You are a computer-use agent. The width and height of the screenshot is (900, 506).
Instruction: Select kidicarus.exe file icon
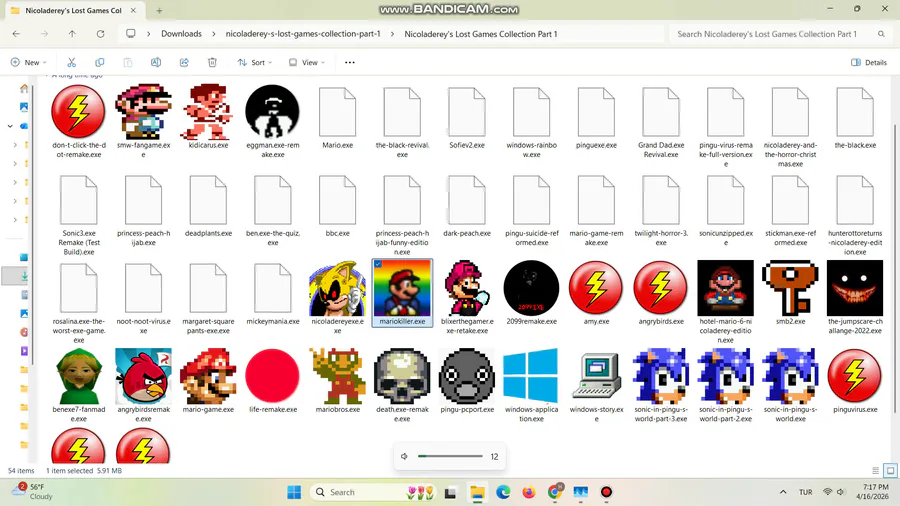pyautogui.click(x=208, y=112)
